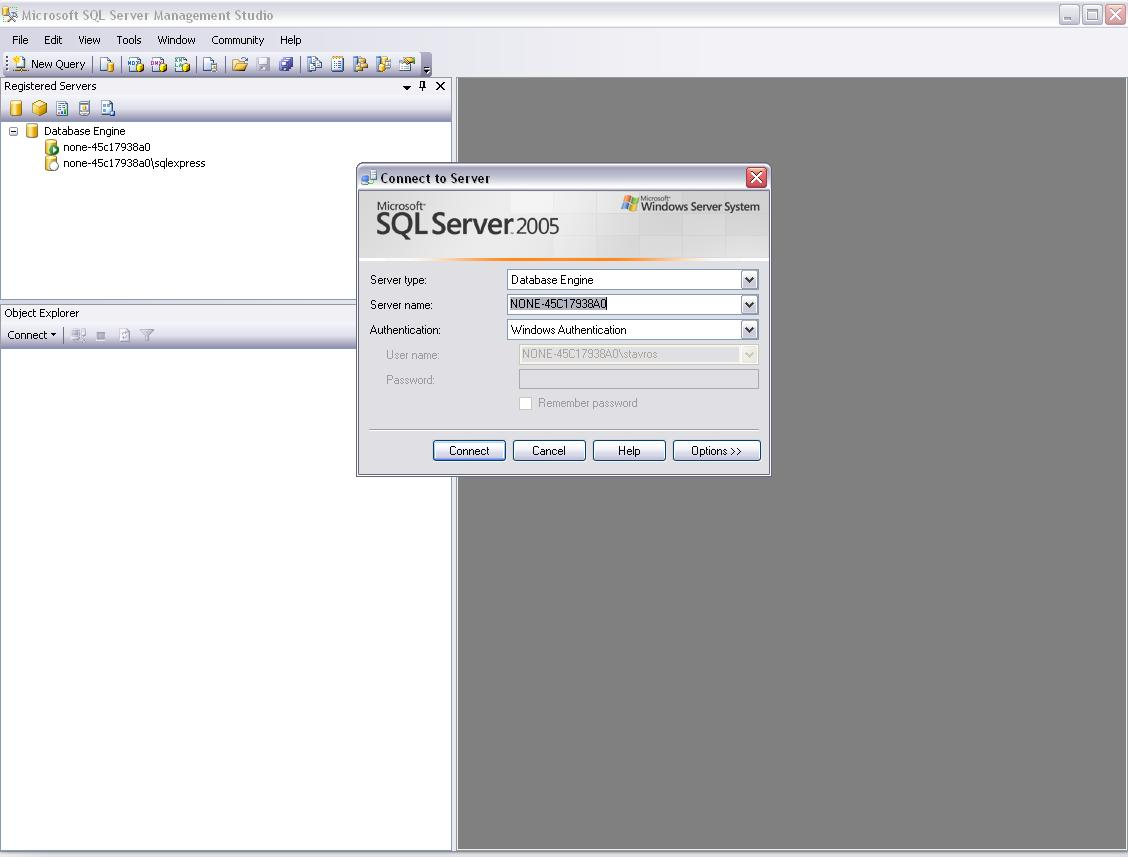The image size is (1128, 857).
Task: Open the Window menu
Action: (x=176, y=40)
